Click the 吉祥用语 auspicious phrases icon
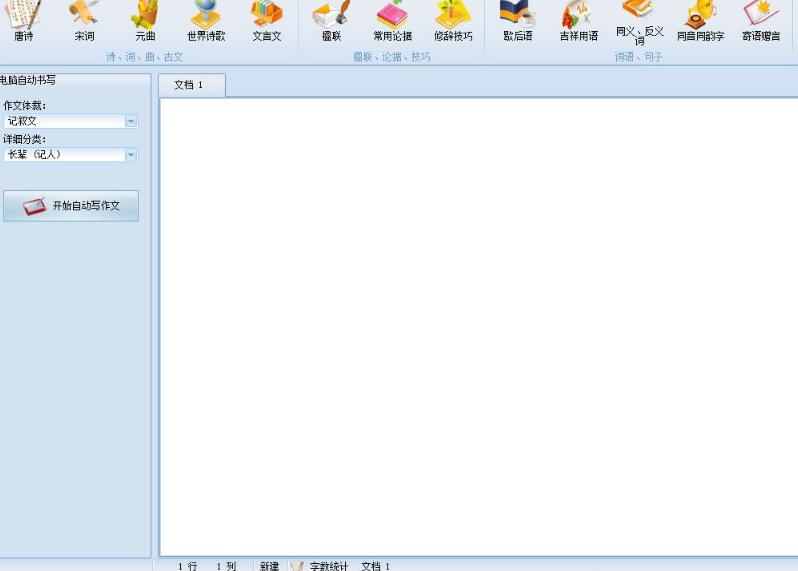Screen dimensions: 798x571 (578, 20)
